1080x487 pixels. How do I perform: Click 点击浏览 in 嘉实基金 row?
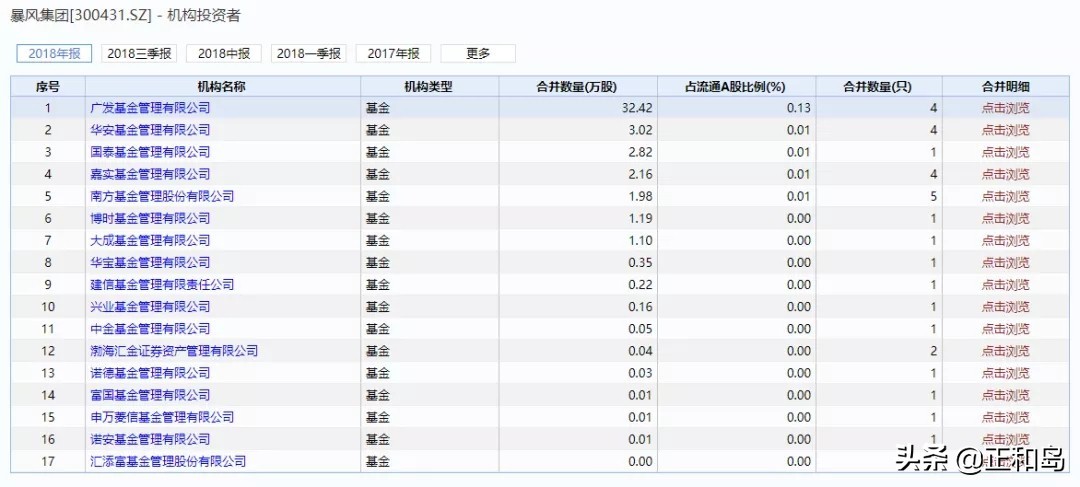(1006, 174)
